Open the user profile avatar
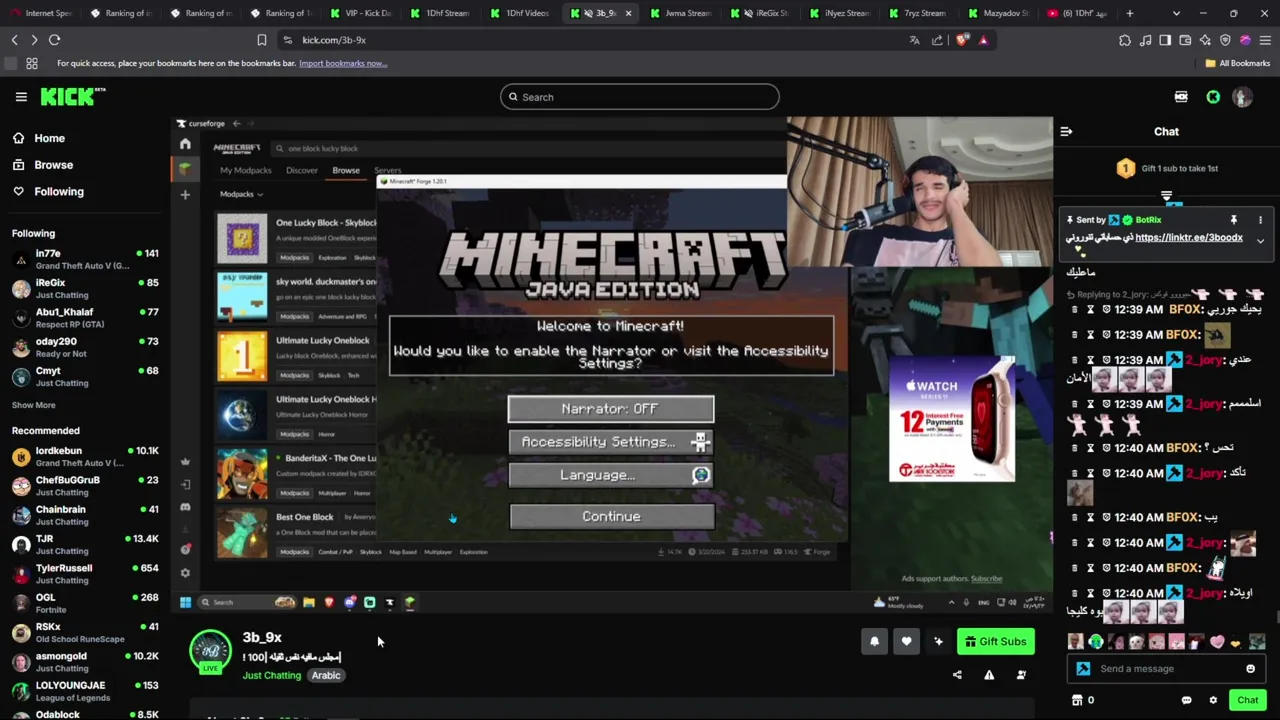Image resolution: width=1280 pixels, height=720 pixels. 1242,97
